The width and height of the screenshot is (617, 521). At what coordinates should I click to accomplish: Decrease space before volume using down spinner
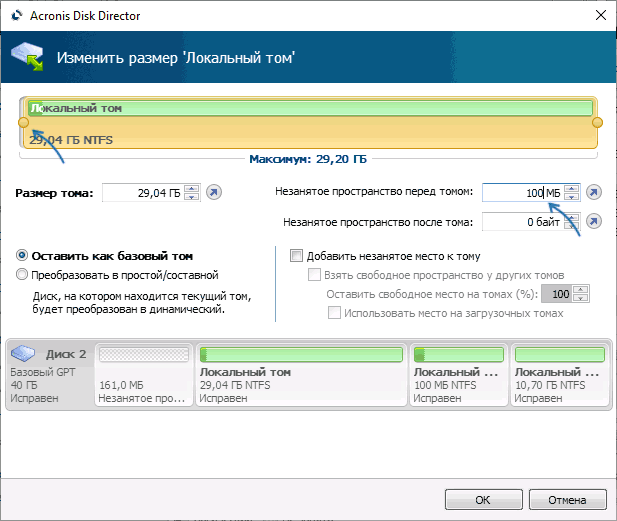(x=571, y=196)
